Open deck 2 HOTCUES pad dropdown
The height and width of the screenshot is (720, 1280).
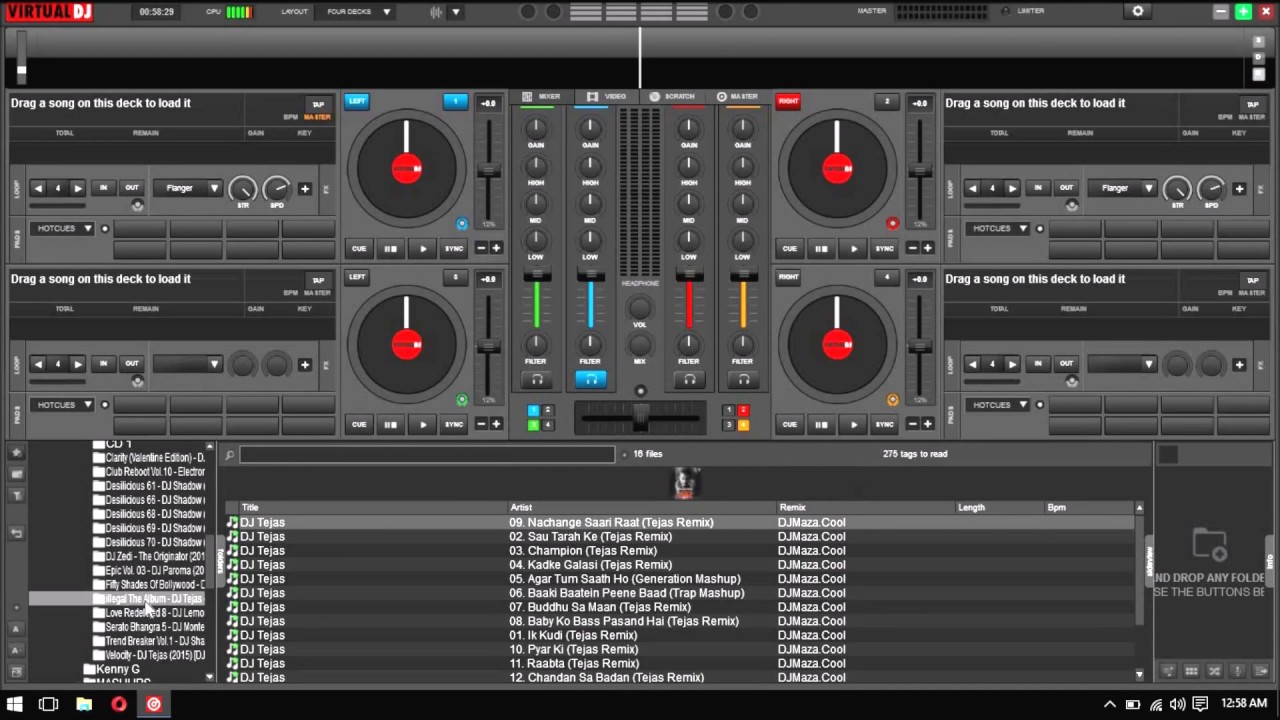pyautogui.click(x=999, y=228)
